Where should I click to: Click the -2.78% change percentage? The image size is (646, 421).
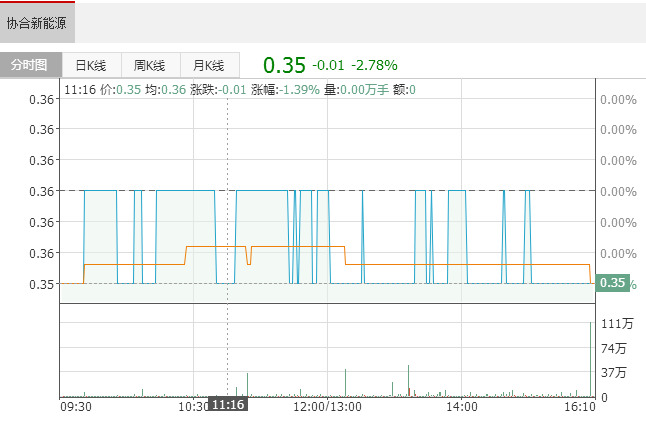[374, 66]
